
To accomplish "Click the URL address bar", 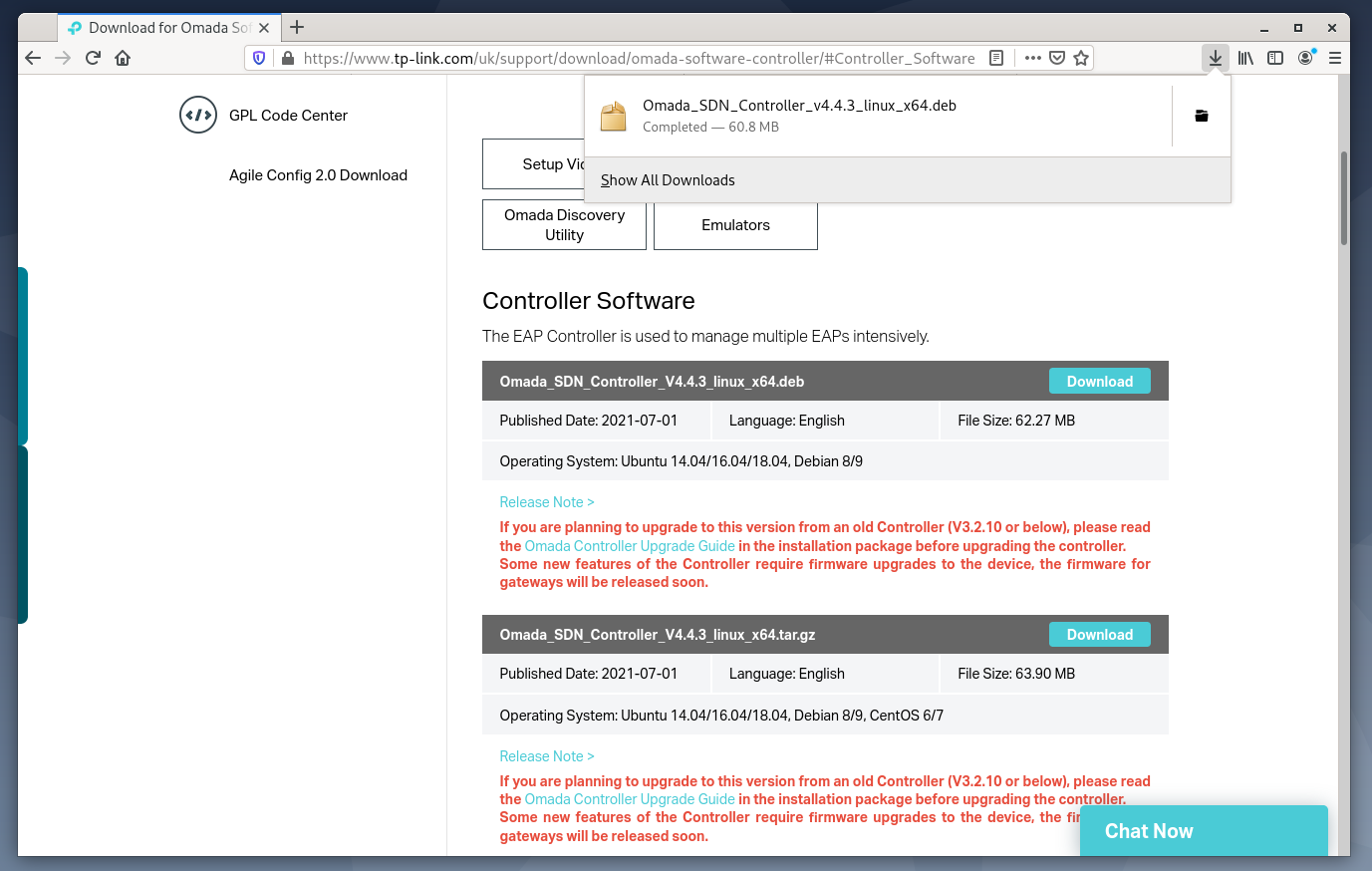I will [x=638, y=58].
